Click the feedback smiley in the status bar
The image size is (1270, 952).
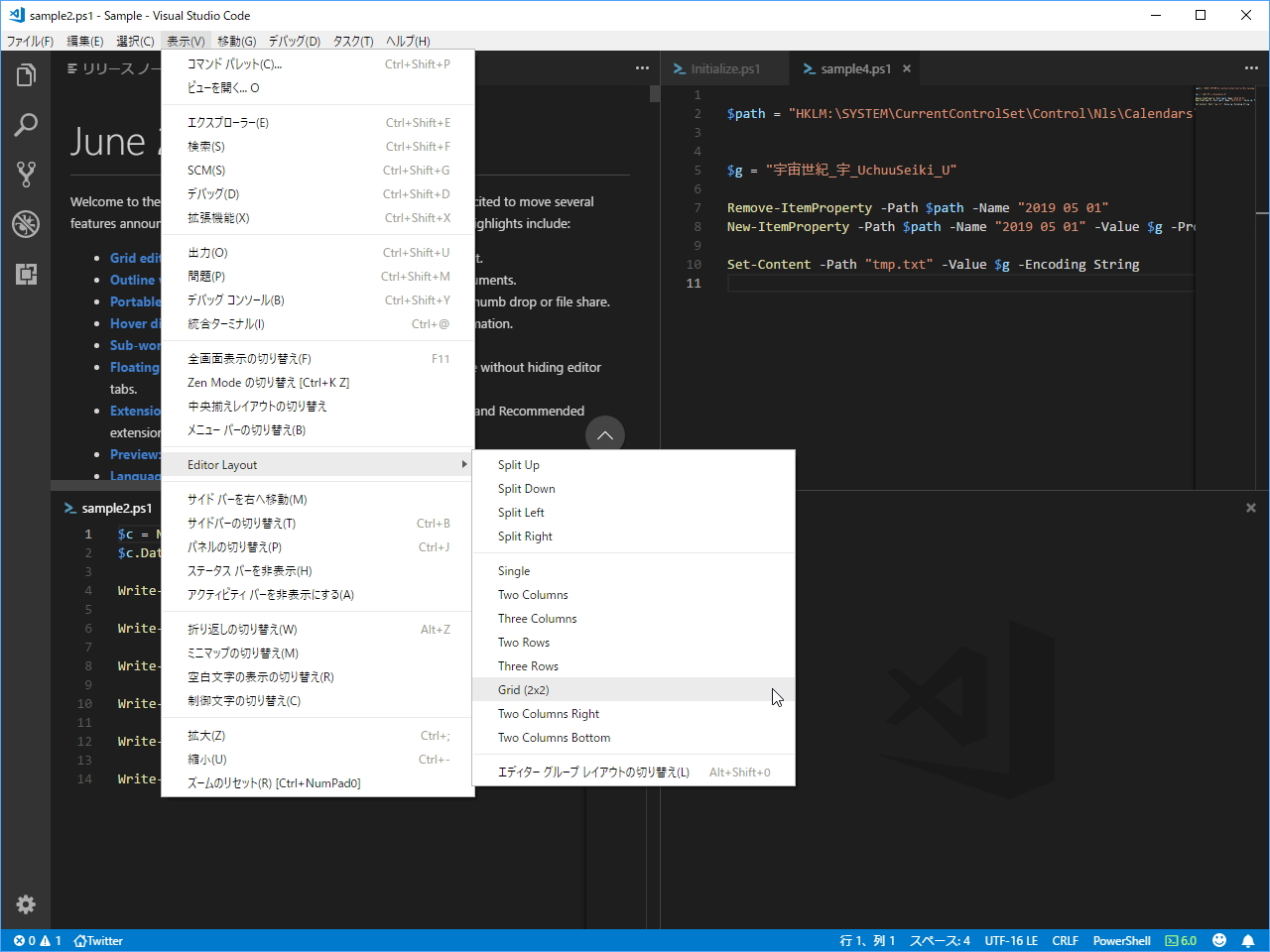[1218, 940]
